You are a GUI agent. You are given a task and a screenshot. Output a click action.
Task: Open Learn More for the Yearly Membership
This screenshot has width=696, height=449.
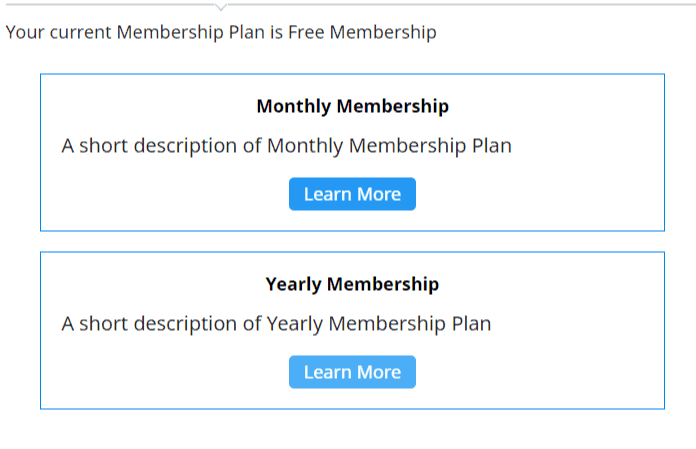(x=352, y=372)
